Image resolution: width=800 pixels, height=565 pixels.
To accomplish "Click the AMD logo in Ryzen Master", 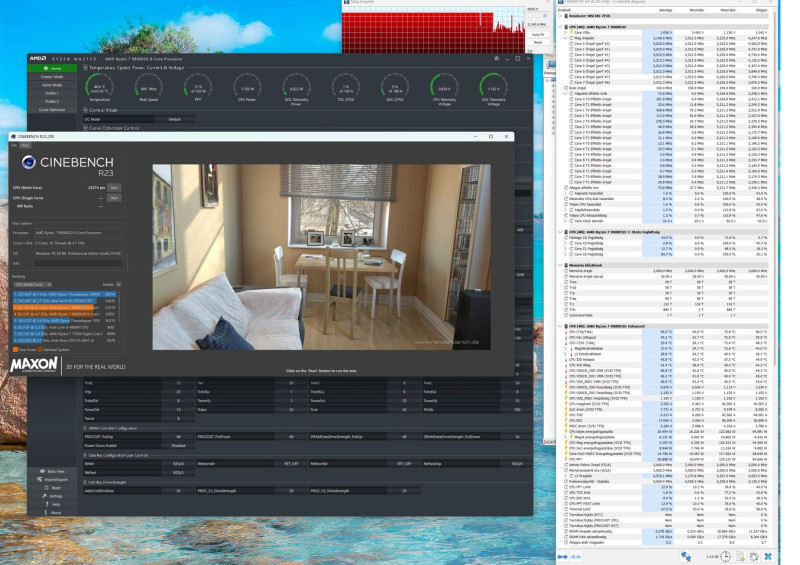I will tap(38, 58).
